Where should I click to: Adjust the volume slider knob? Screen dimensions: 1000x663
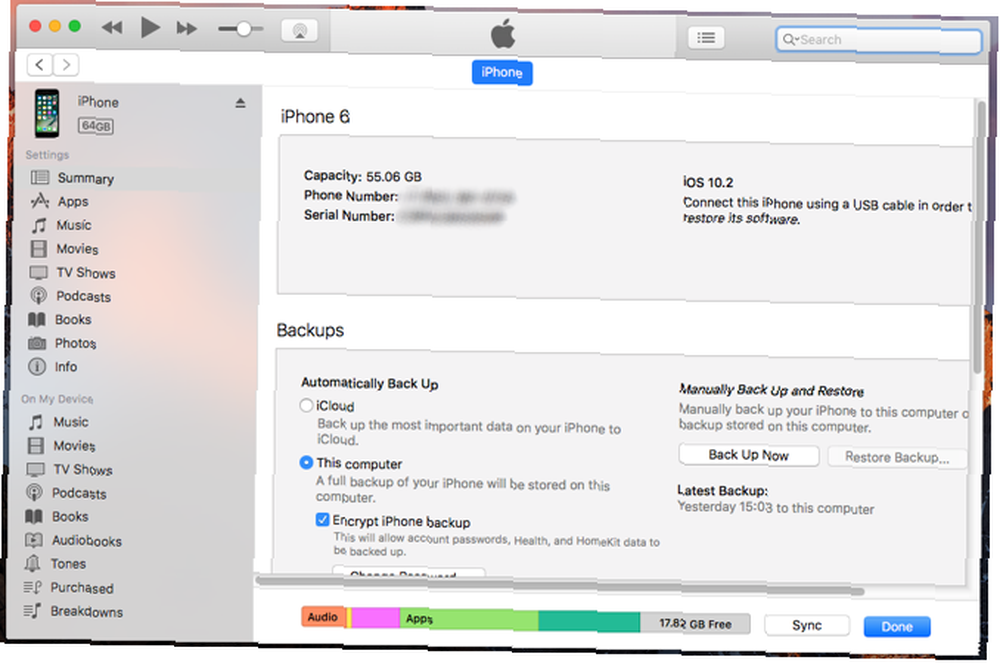[x=243, y=29]
